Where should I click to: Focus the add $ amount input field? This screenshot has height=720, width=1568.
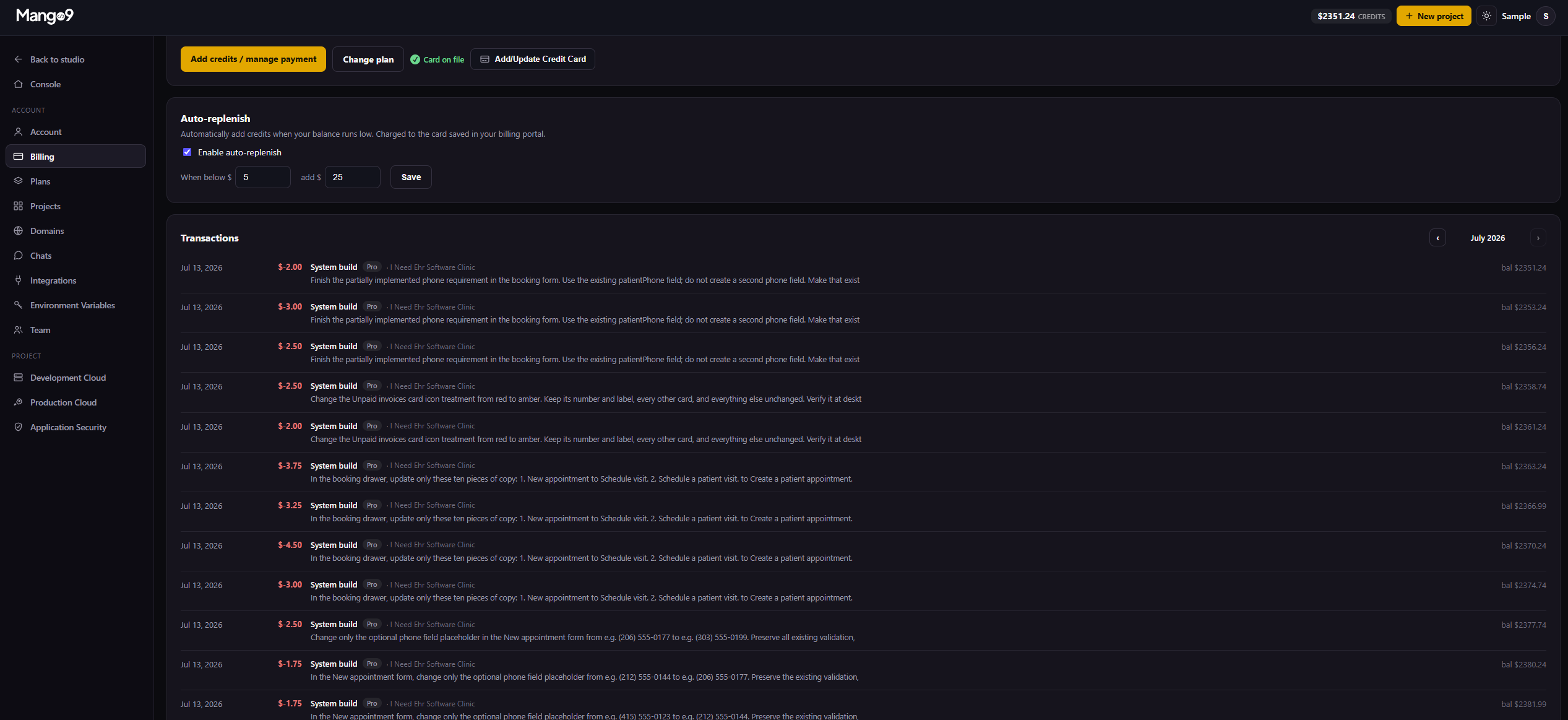tap(353, 177)
